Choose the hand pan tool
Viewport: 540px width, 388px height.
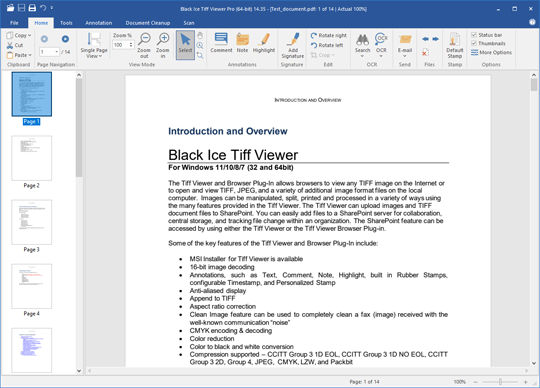point(200,35)
